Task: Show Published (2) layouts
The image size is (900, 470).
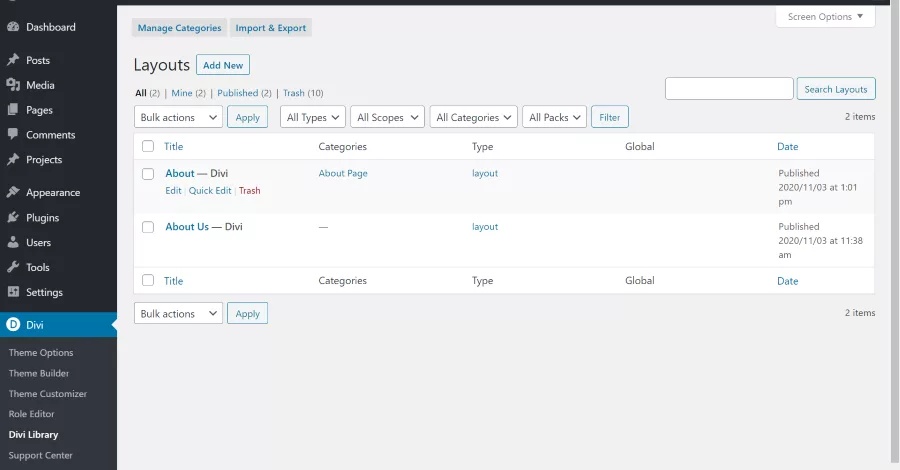Action: click(244, 93)
